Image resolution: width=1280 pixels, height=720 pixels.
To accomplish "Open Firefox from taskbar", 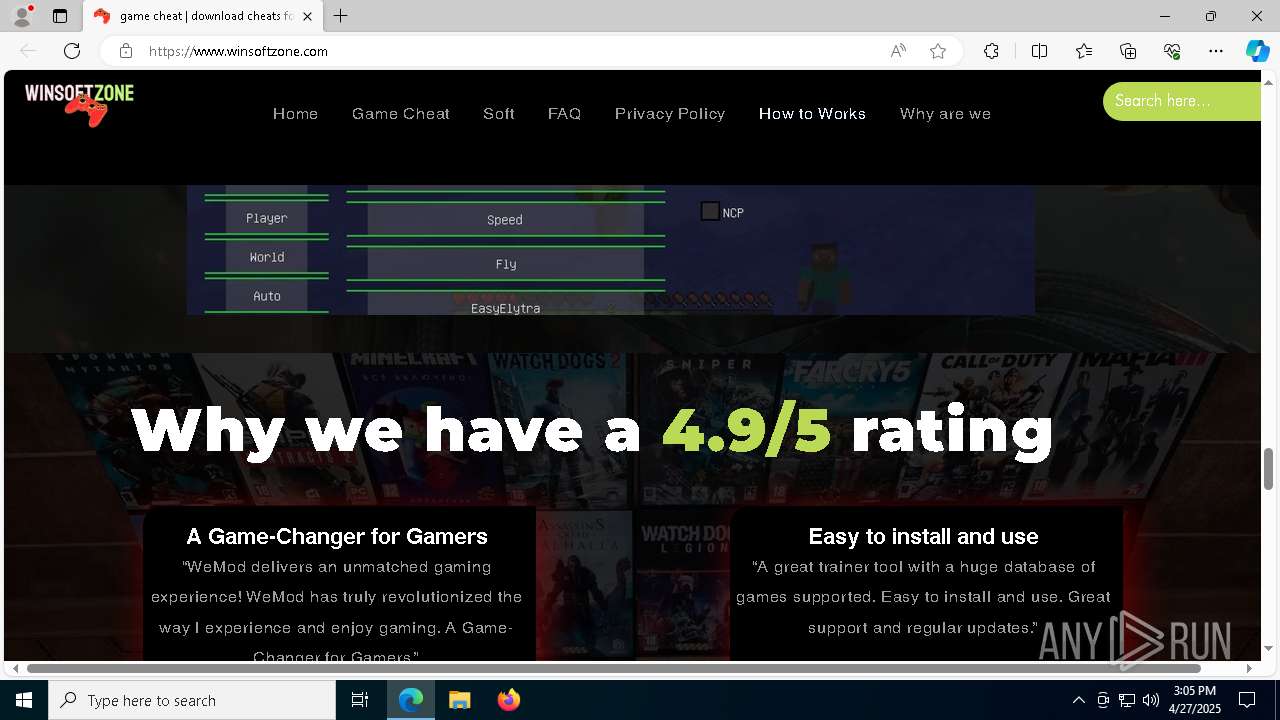I will pyautogui.click(x=508, y=700).
